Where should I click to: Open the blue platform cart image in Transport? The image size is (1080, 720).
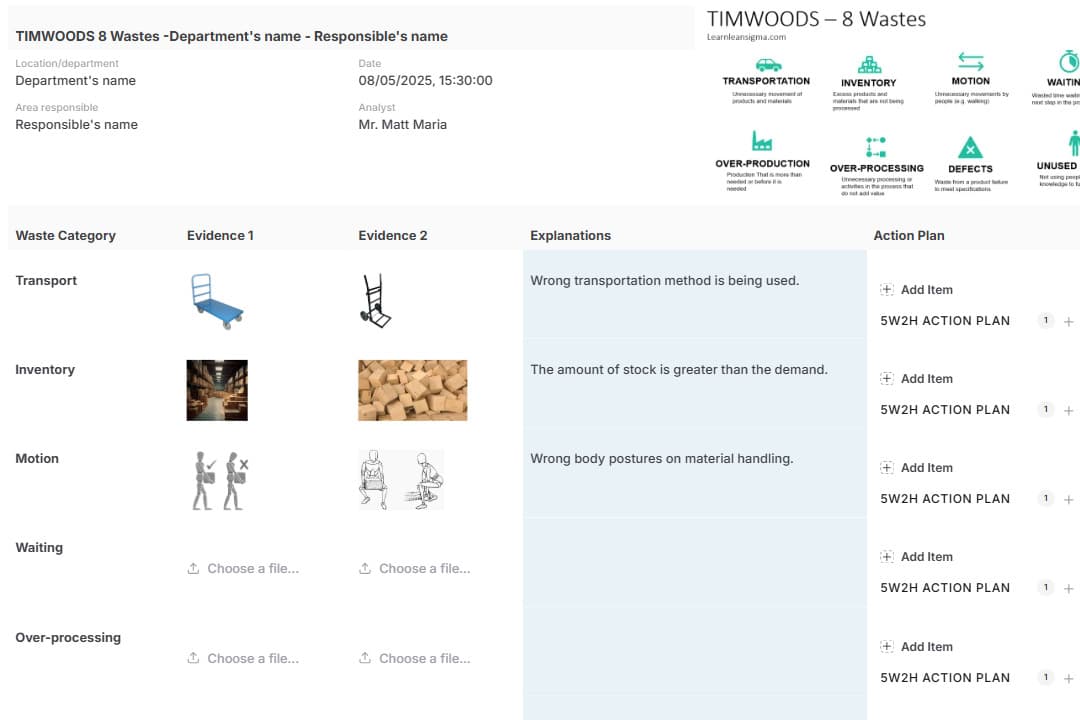tap(217, 302)
